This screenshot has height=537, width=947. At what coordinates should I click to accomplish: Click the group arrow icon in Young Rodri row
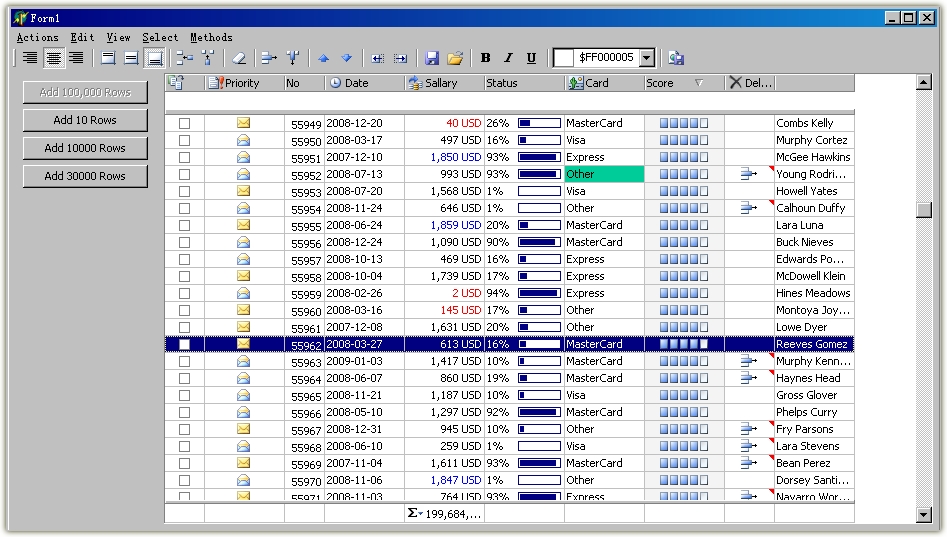click(749, 174)
